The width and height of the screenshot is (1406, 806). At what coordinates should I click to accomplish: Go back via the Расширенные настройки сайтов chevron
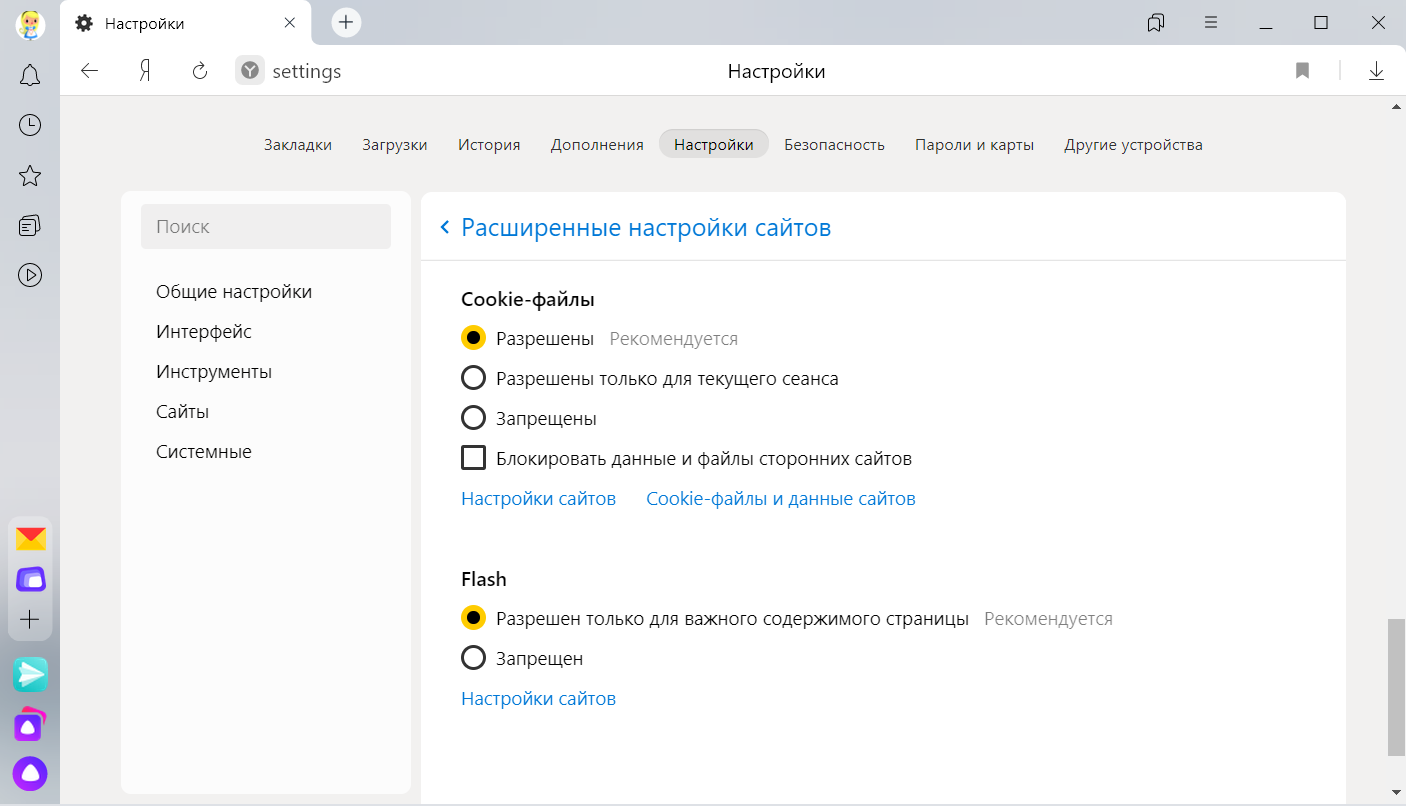[445, 228]
